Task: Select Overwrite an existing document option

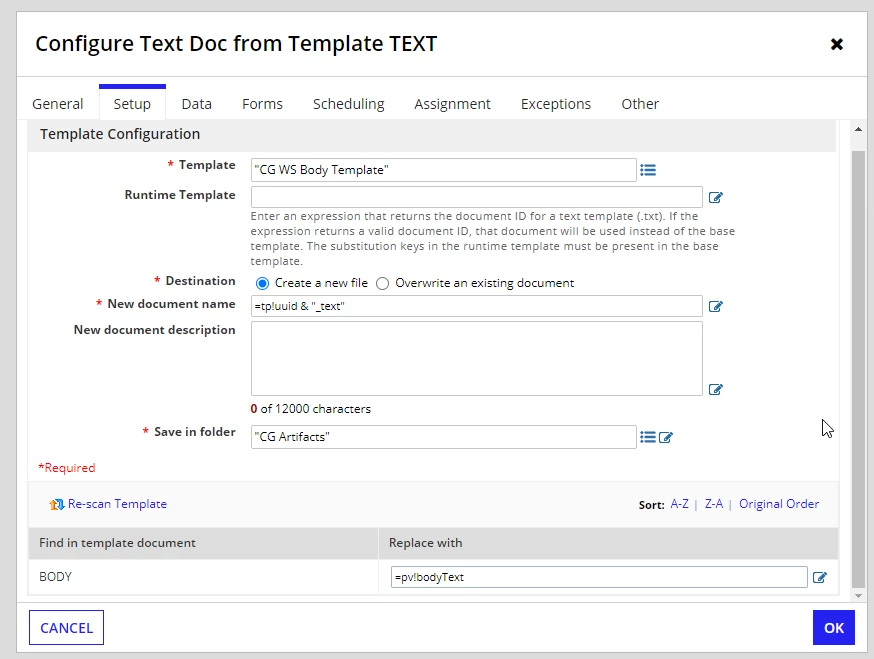Action: [x=382, y=283]
